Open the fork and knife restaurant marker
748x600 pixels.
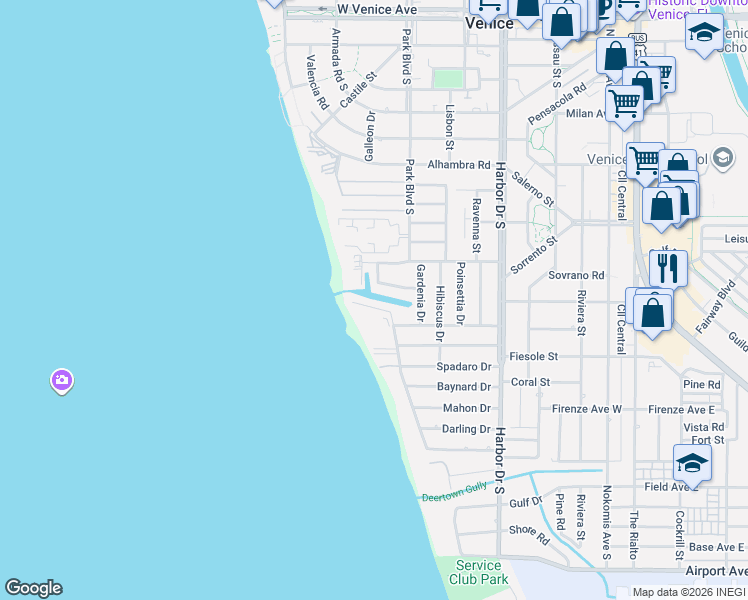tap(668, 268)
